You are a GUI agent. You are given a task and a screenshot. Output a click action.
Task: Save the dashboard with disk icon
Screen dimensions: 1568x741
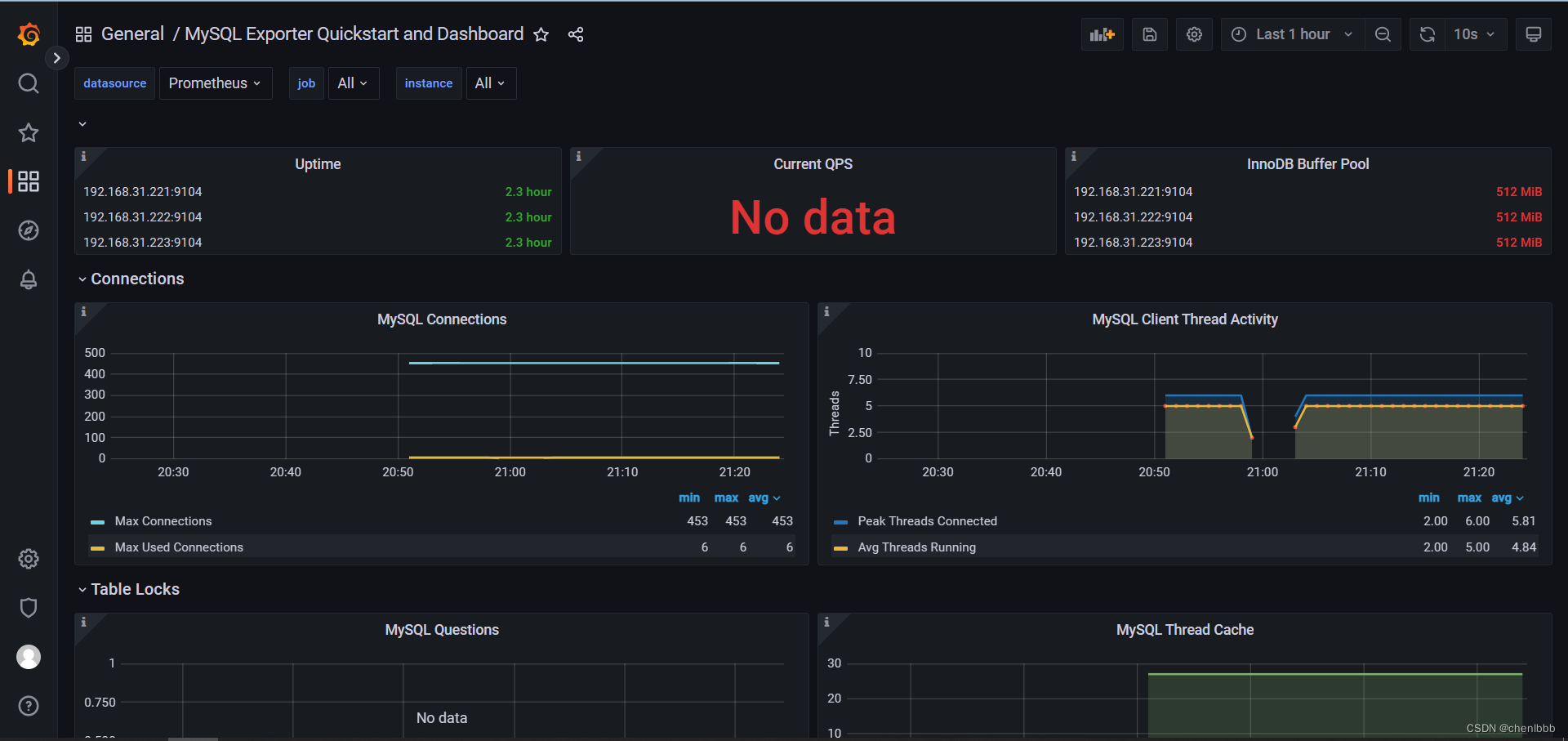click(x=1150, y=34)
